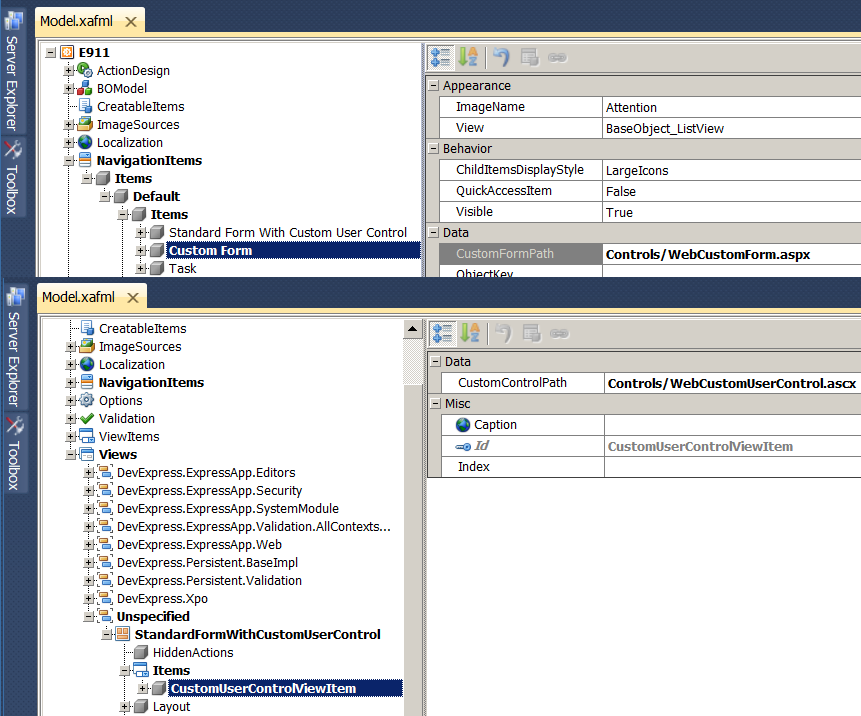Select the bottom Model.xafml tab
Viewport: 861px width, 716px height.
pyautogui.click(x=80, y=296)
